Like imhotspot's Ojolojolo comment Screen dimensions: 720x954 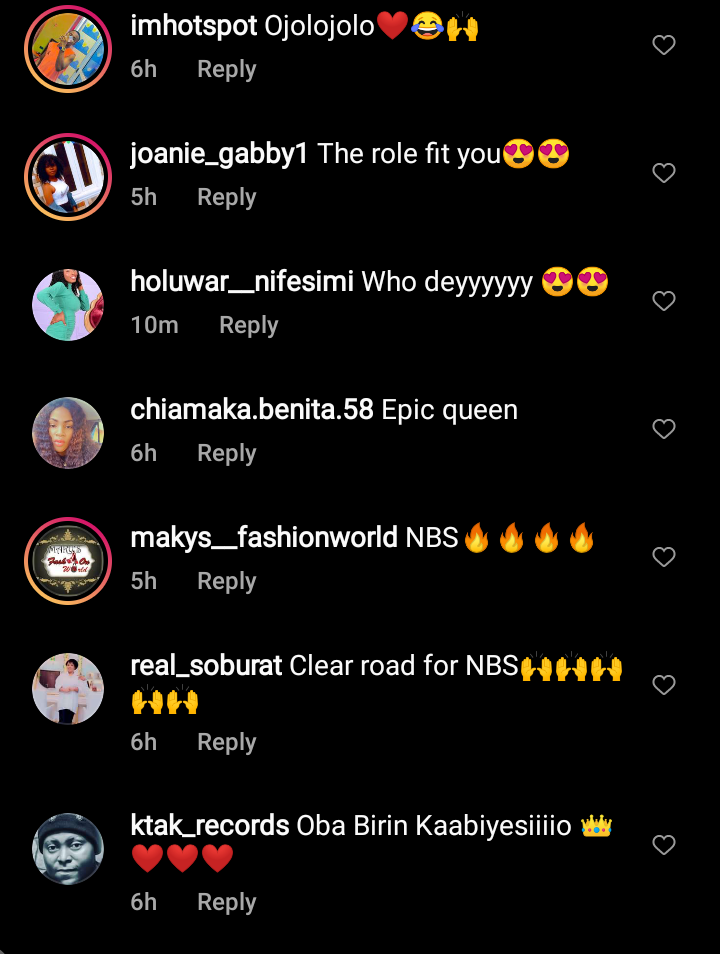664,45
